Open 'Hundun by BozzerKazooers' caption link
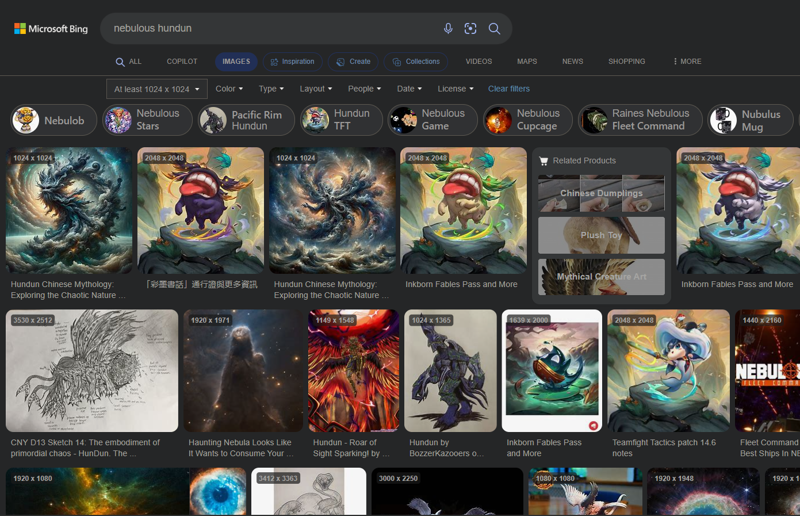Screen dimensions: 800x516 pyautogui.click(x=446, y=448)
